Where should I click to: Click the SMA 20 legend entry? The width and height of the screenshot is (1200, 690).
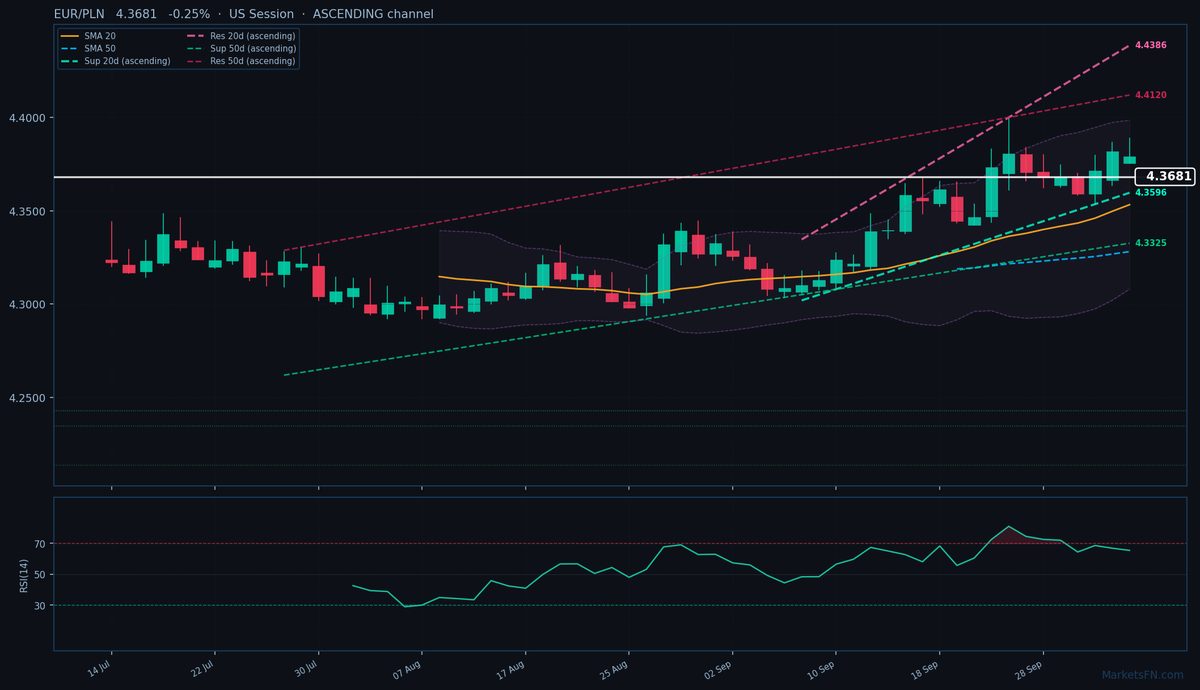click(88, 36)
